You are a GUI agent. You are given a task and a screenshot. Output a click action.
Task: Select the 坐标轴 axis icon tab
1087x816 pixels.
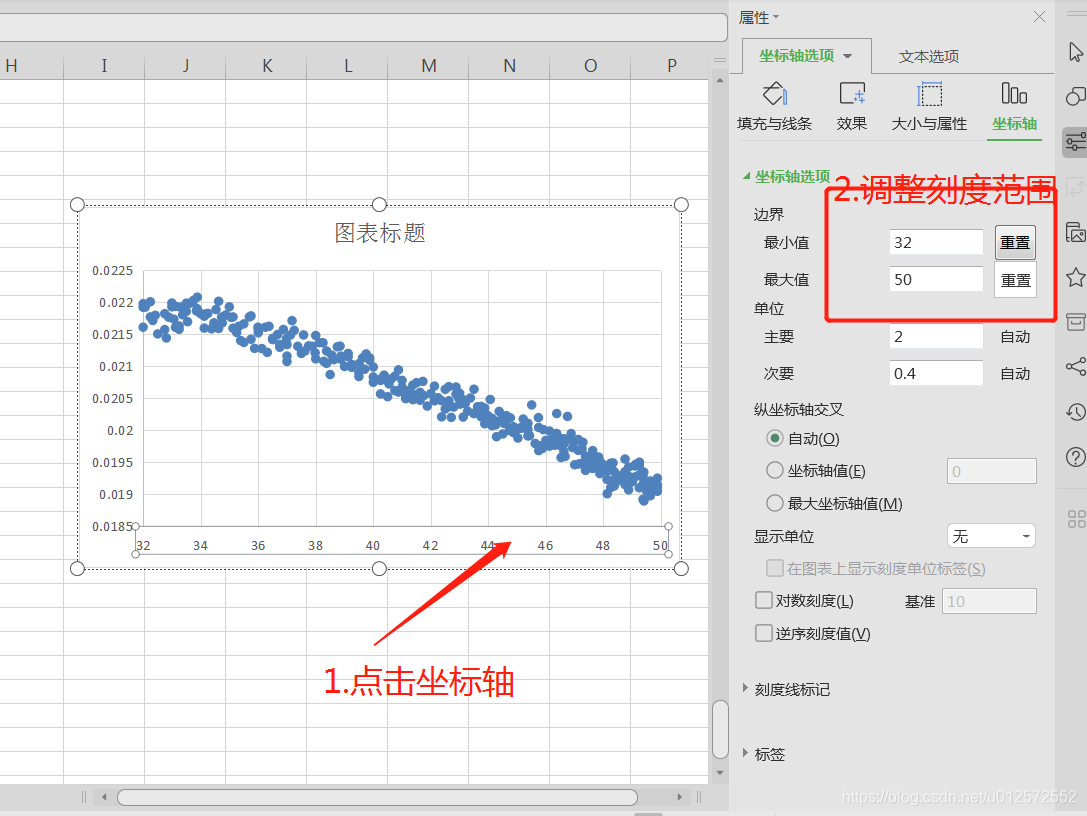click(1014, 107)
